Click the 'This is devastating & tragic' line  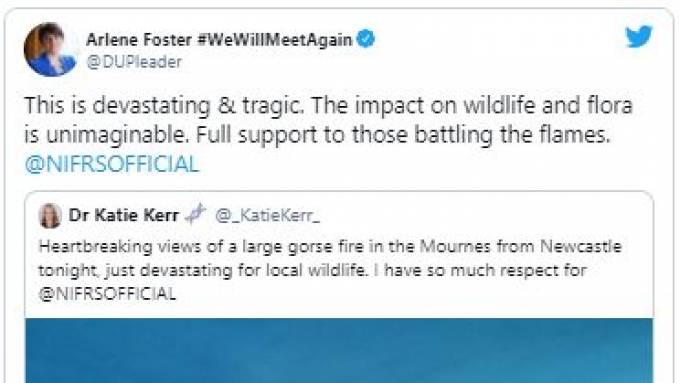point(164,105)
